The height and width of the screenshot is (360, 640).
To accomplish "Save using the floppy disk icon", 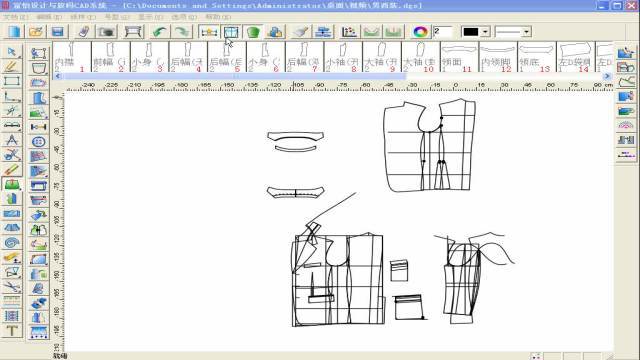I will coord(58,32).
